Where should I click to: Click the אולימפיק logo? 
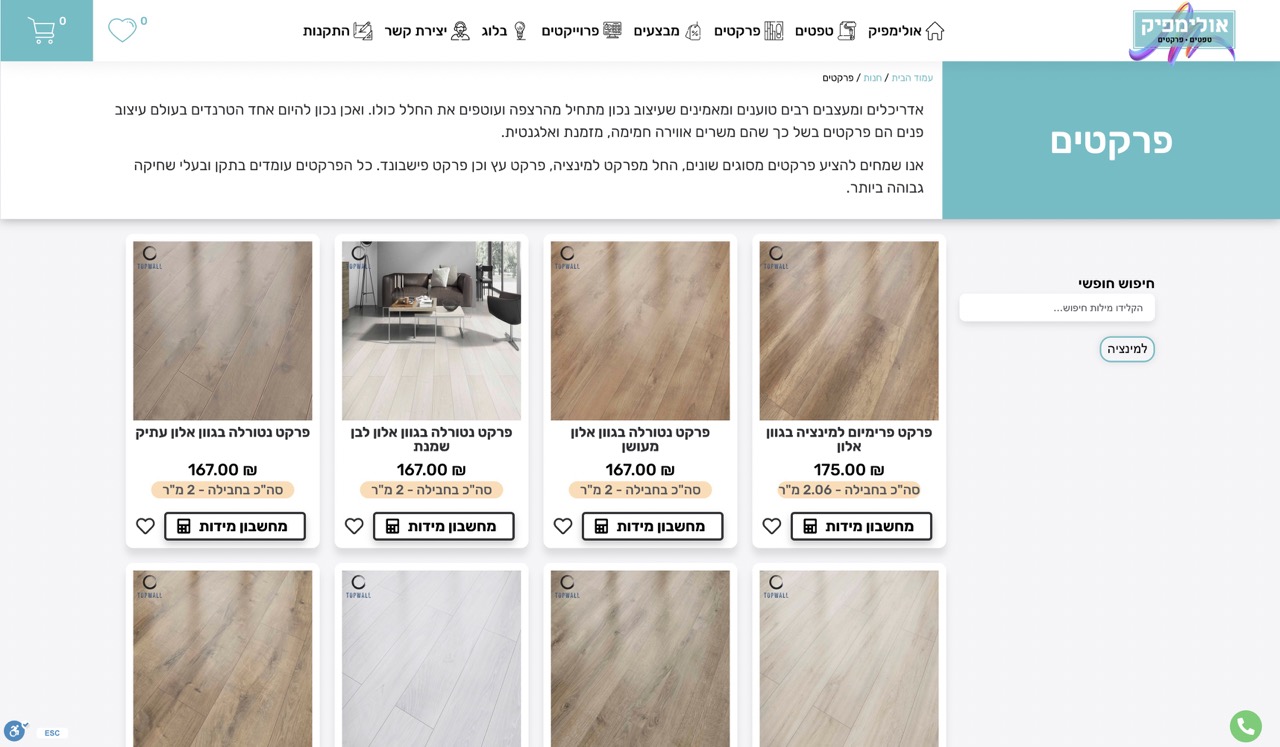tap(1182, 32)
